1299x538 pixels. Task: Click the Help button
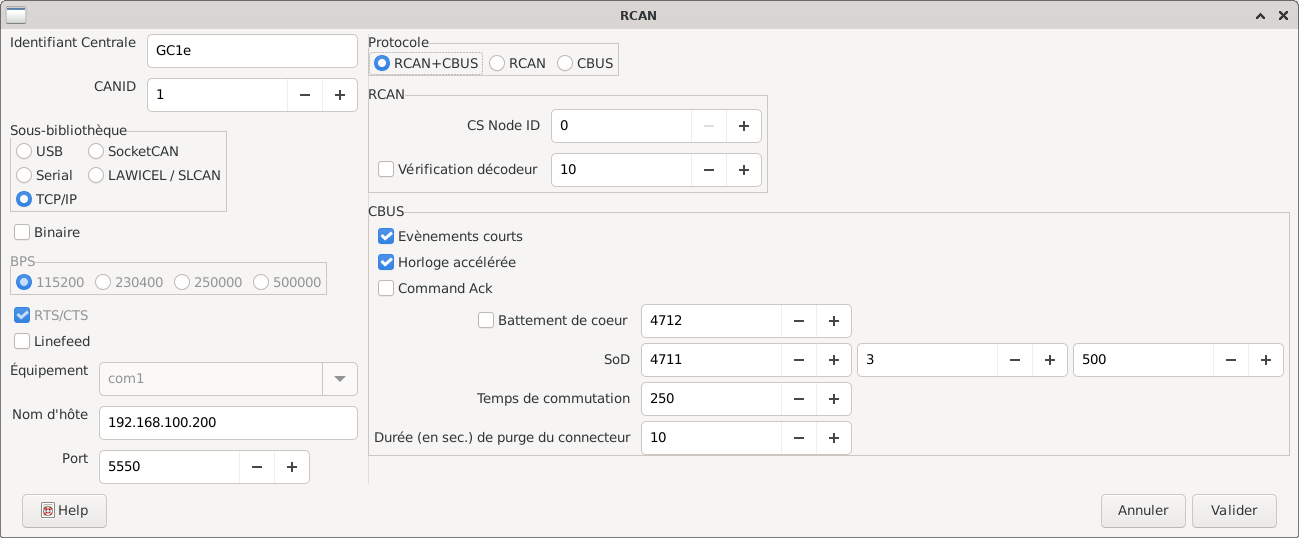(64, 511)
